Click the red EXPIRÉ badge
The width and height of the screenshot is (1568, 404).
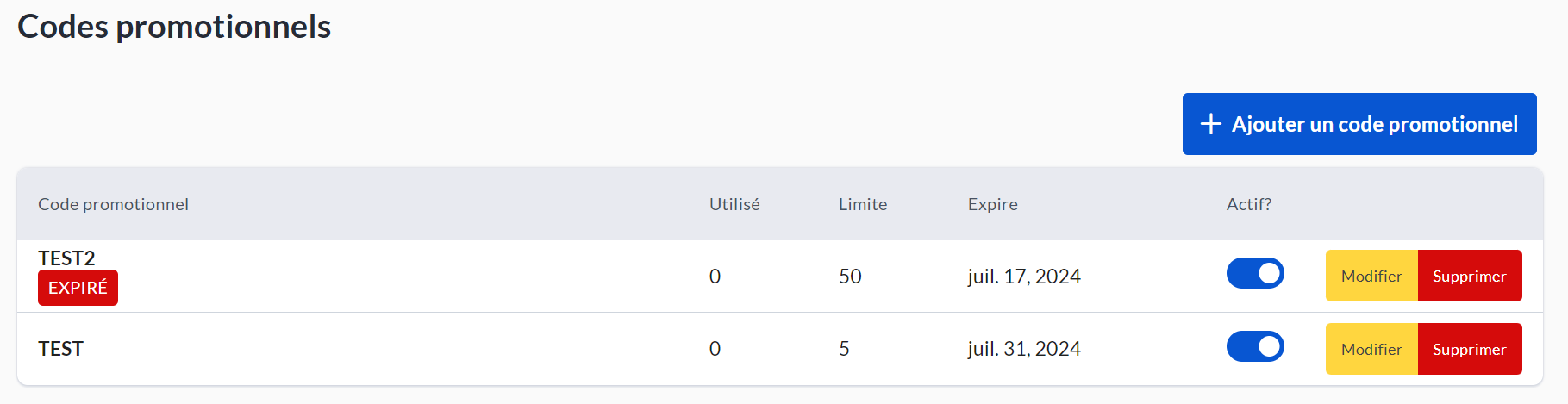[x=78, y=289]
